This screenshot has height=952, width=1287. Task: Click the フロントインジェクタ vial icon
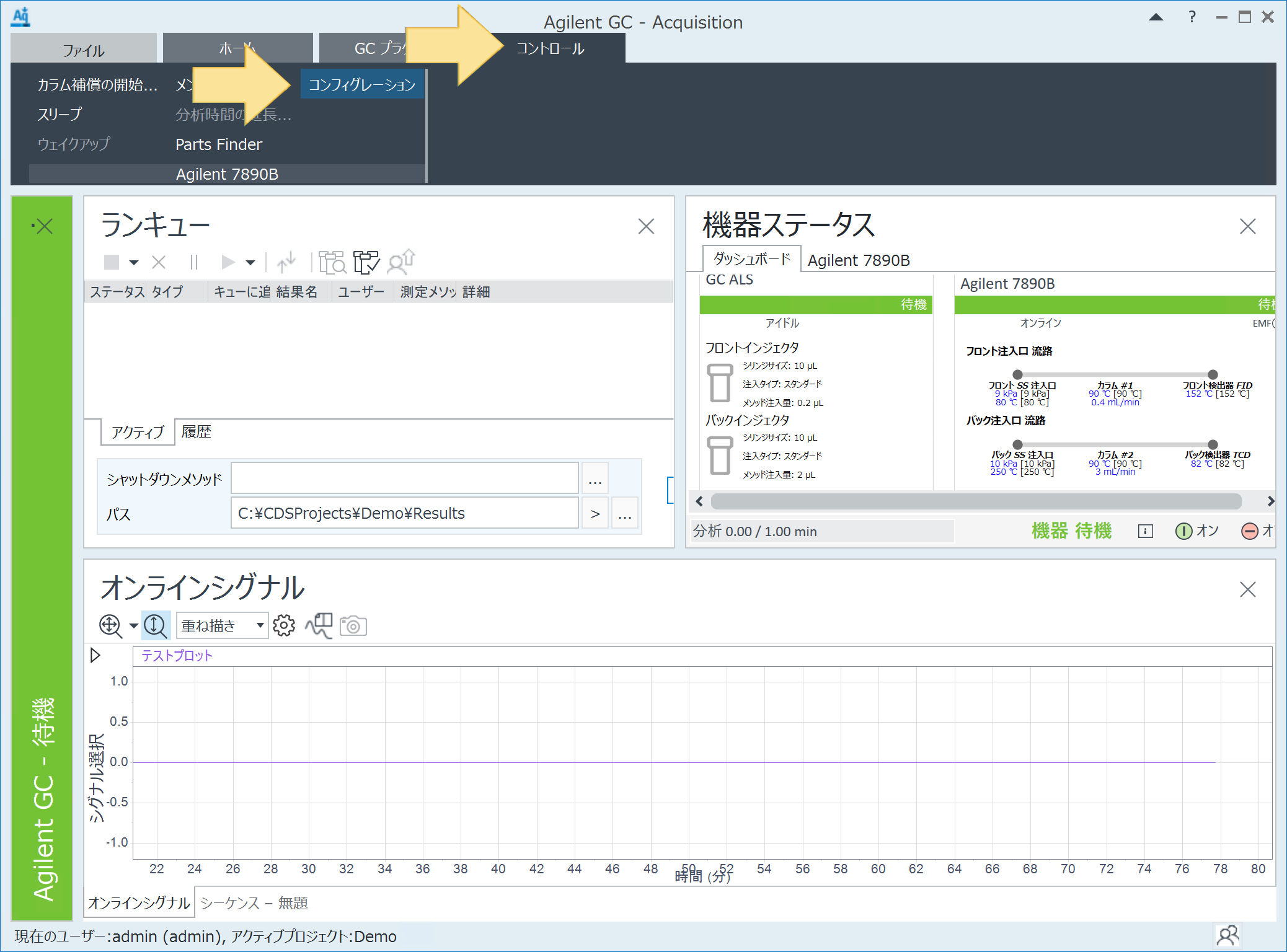click(x=720, y=384)
